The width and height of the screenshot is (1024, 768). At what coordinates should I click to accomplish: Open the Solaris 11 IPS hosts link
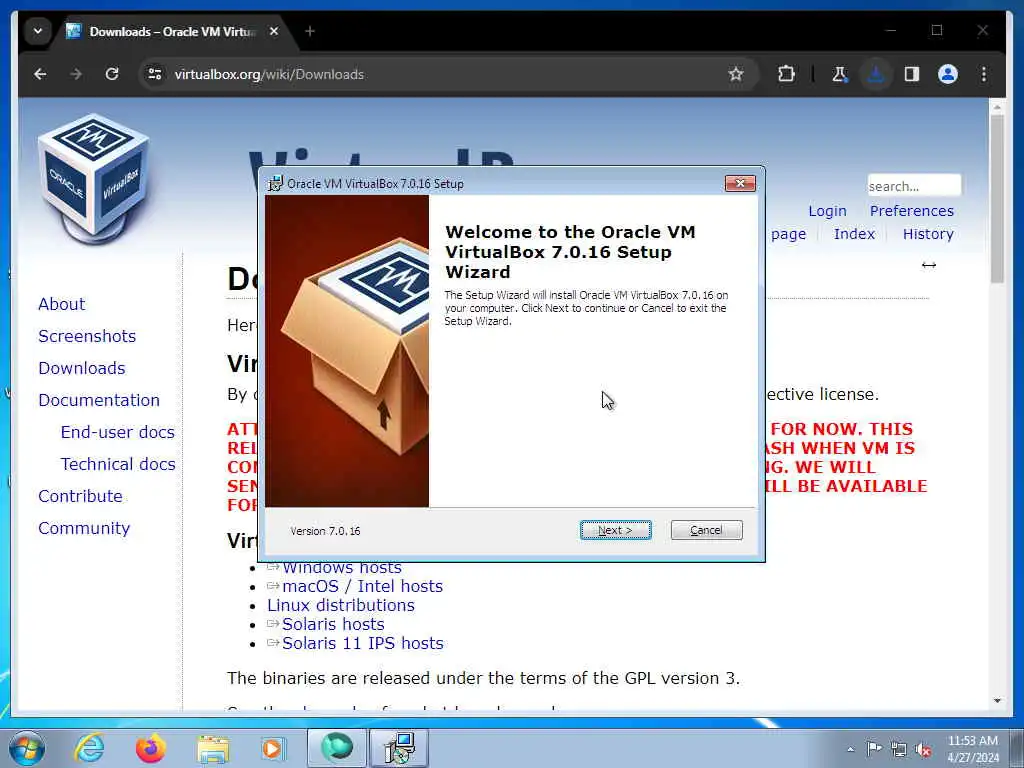362,643
